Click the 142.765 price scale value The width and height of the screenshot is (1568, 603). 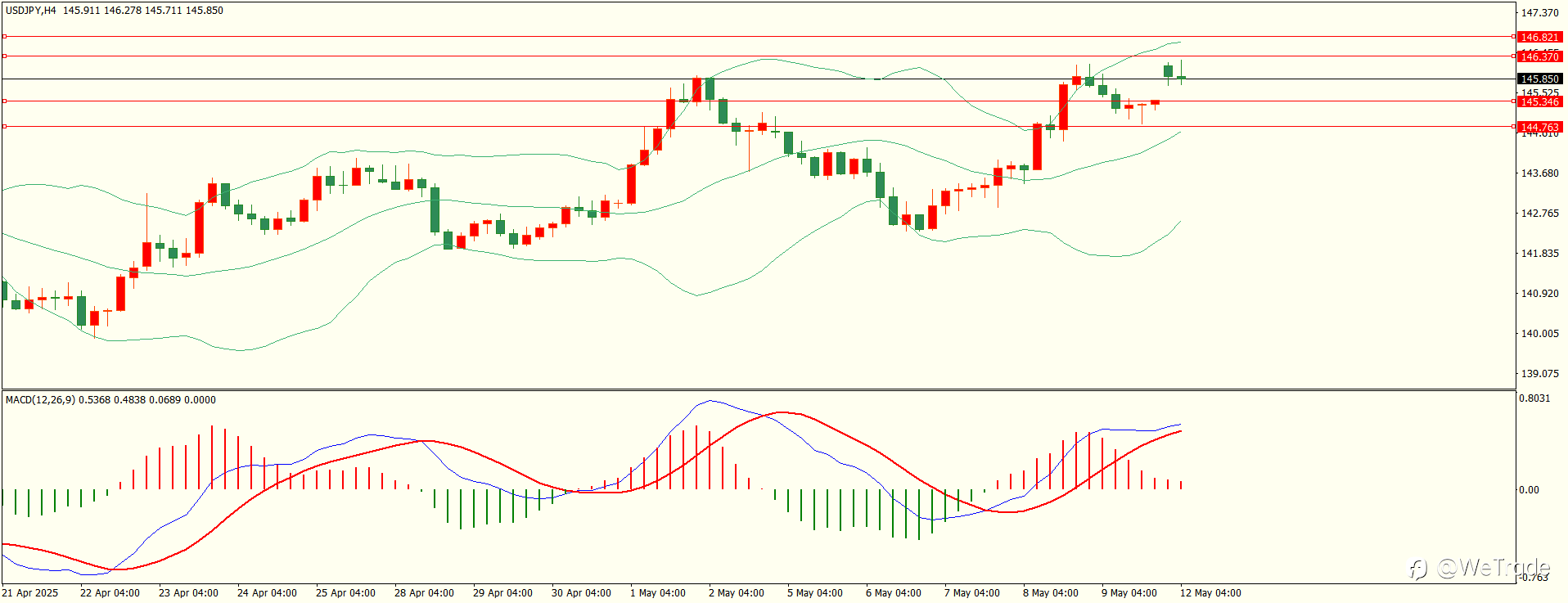pyautogui.click(x=1539, y=214)
